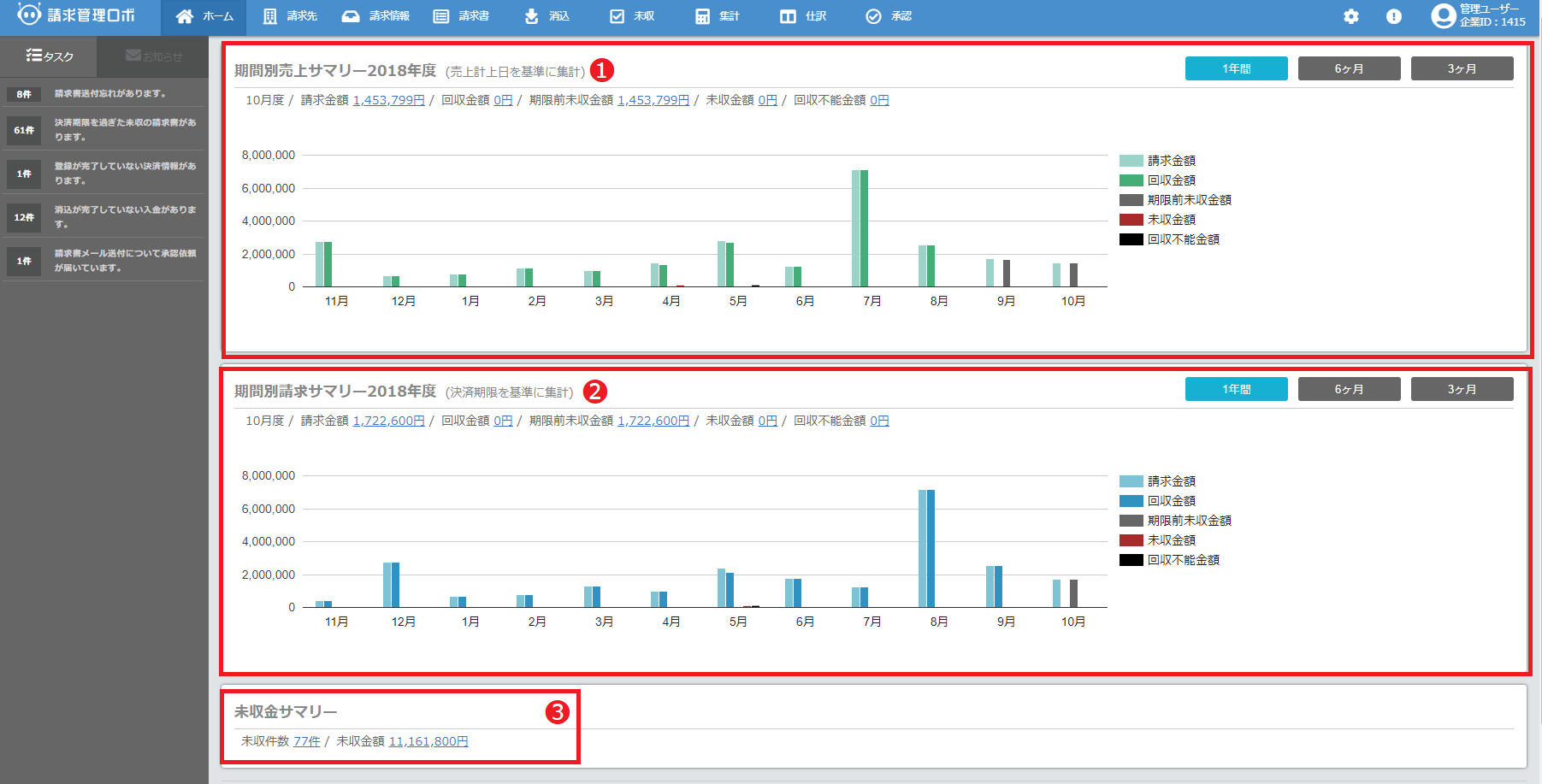The width and height of the screenshot is (1542, 784).
Task: Open the 1件 請求書メール送付 approval task
Action: tap(104, 261)
